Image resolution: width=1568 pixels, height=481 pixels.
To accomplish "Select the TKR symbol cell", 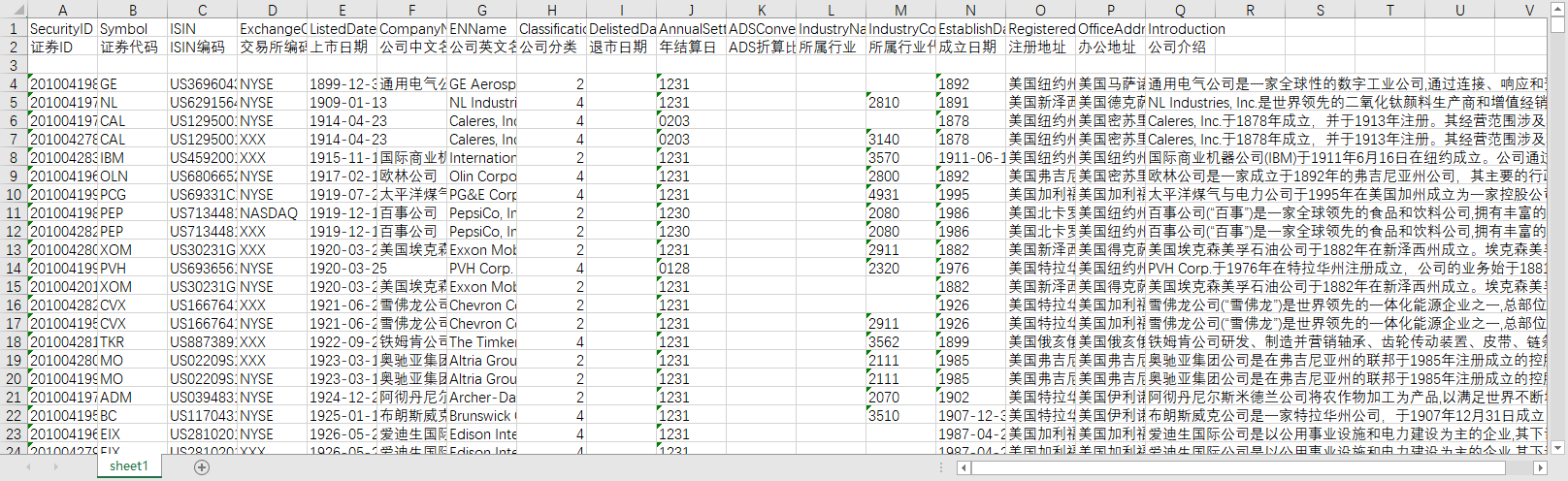I will tap(132, 341).
